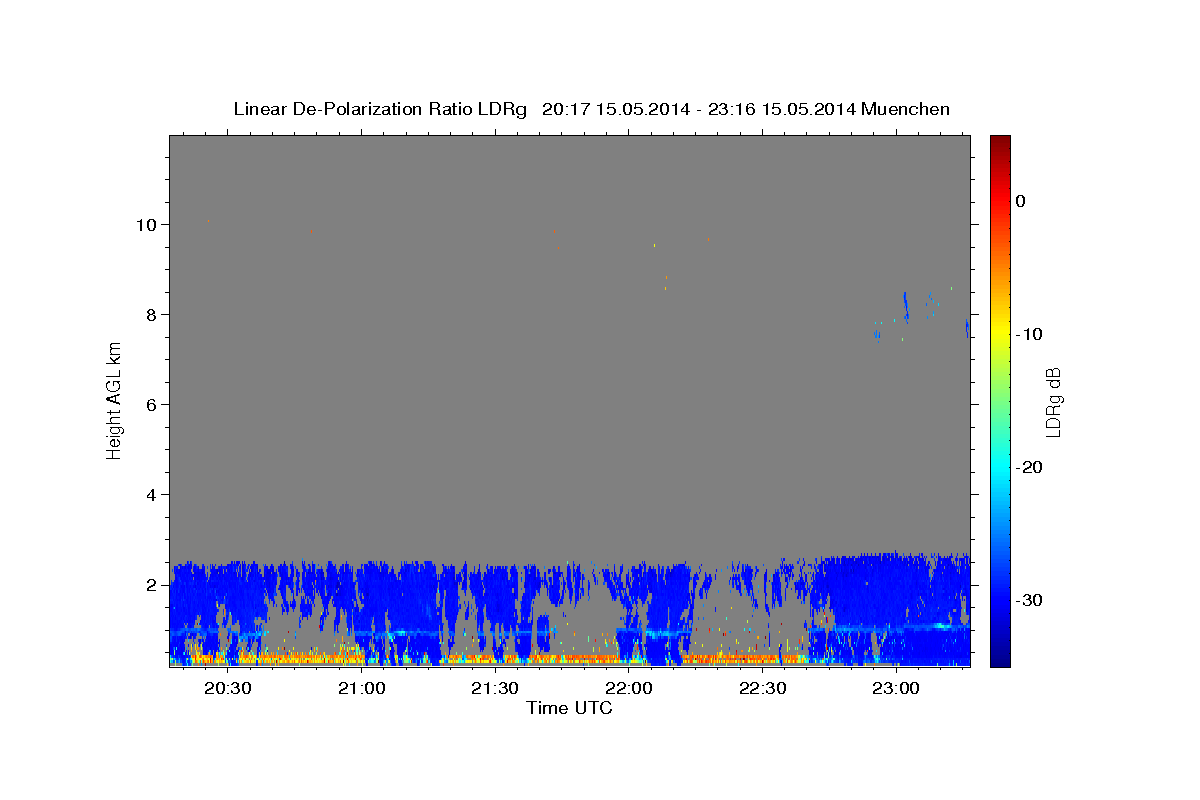The height and width of the screenshot is (800, 1200).
Task: Click the Time UTC axis title
Action: coord(569,708)
